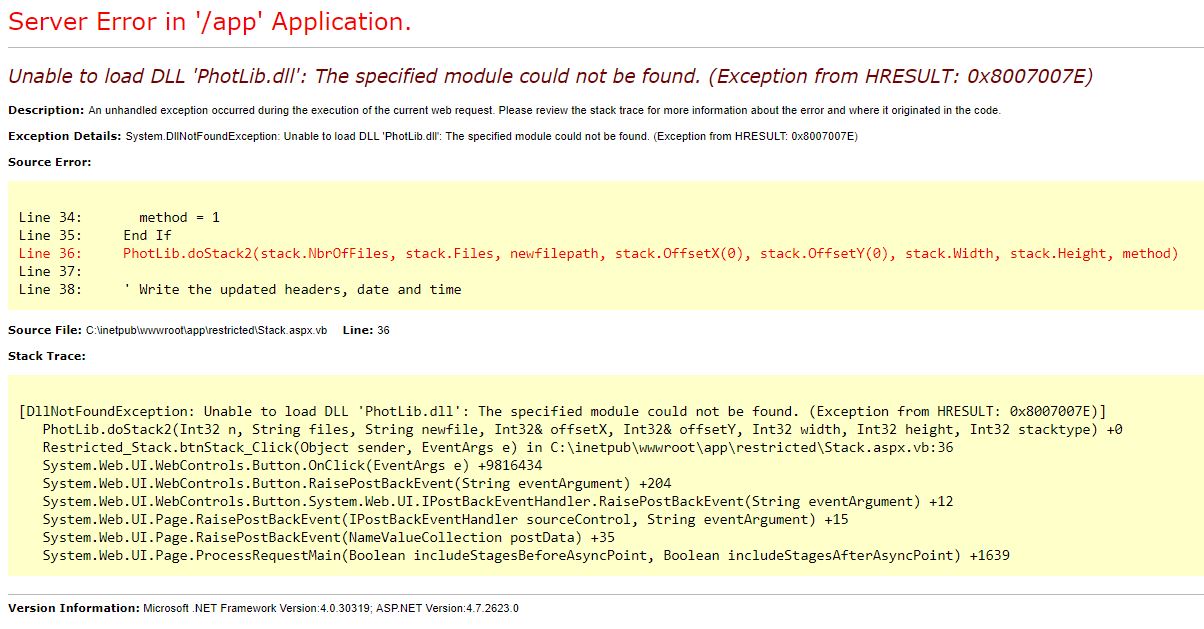Viewport: 1204px width, 629px height.
Task: Click the DllNotFoundException line in the stack trace
Action: [562, 411]
